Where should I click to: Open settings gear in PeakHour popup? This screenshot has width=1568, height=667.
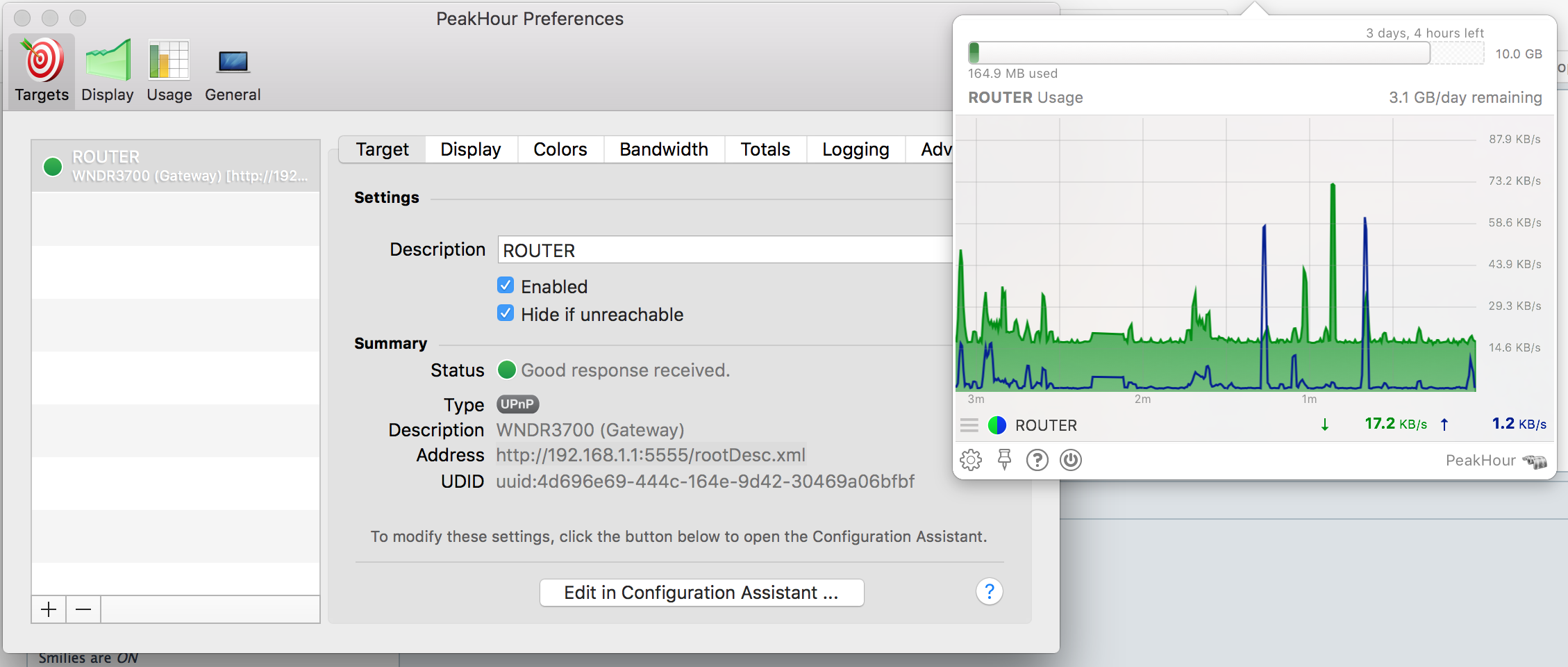pos(971,460)
